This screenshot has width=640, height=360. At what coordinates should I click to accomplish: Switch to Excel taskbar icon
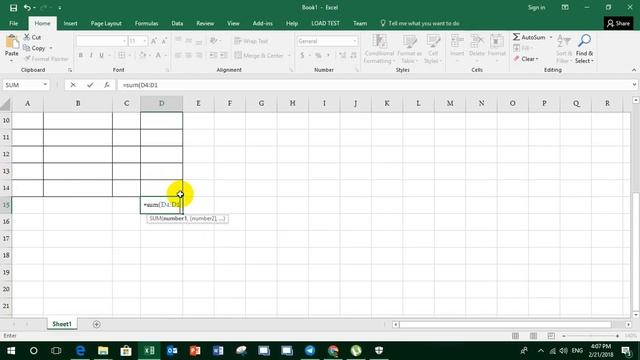(x=149, y=351)
